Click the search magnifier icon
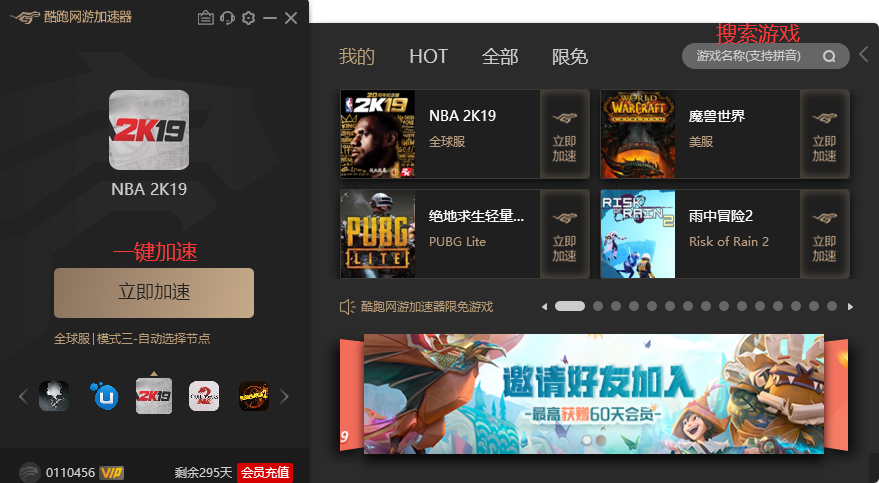Image resolution: width=879 pixels, height=483 pixels. click(x=829, y=56)
